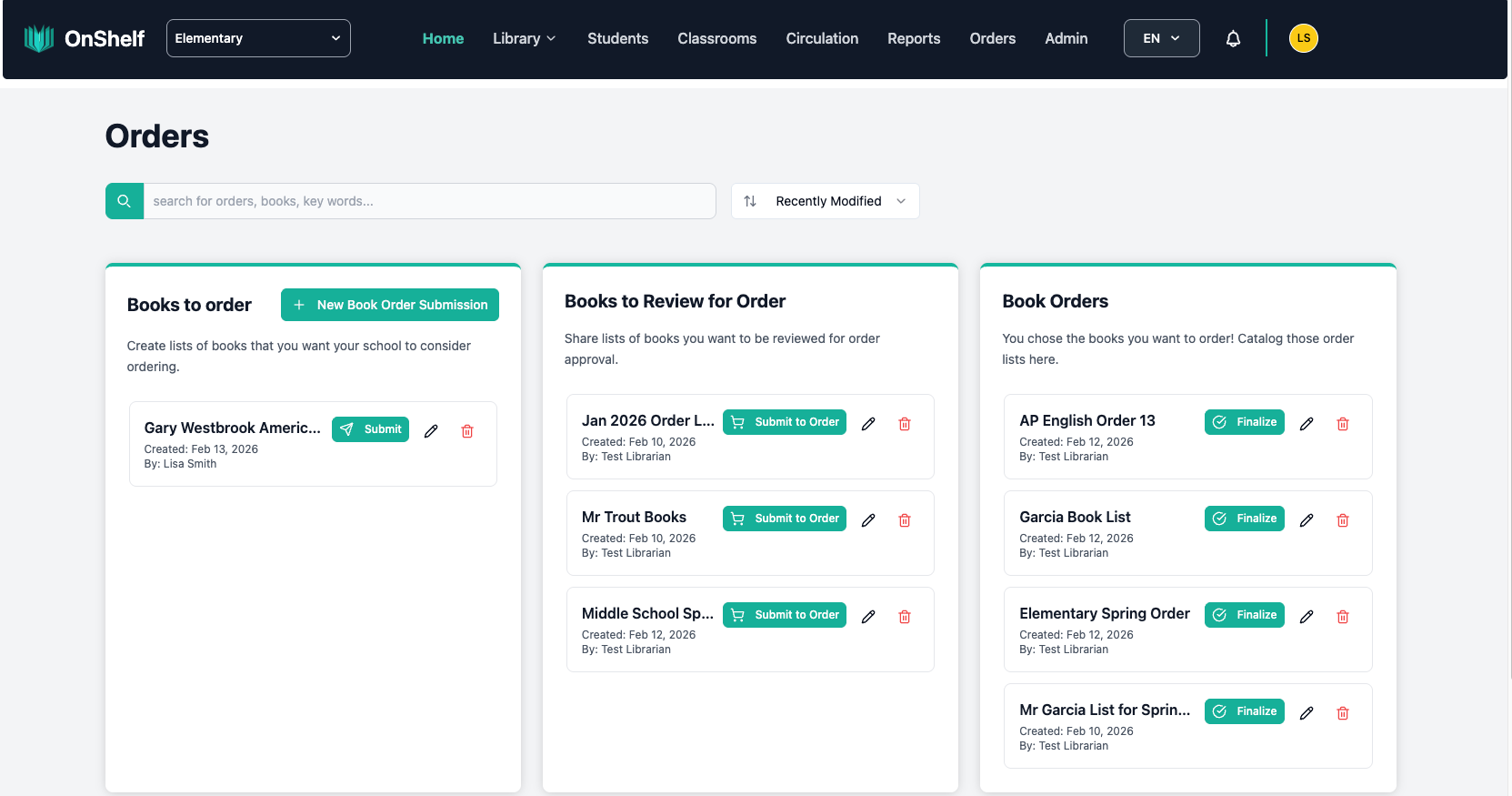
Task: Delete the Elementary Spring Order list
Action: point(1343,617)
